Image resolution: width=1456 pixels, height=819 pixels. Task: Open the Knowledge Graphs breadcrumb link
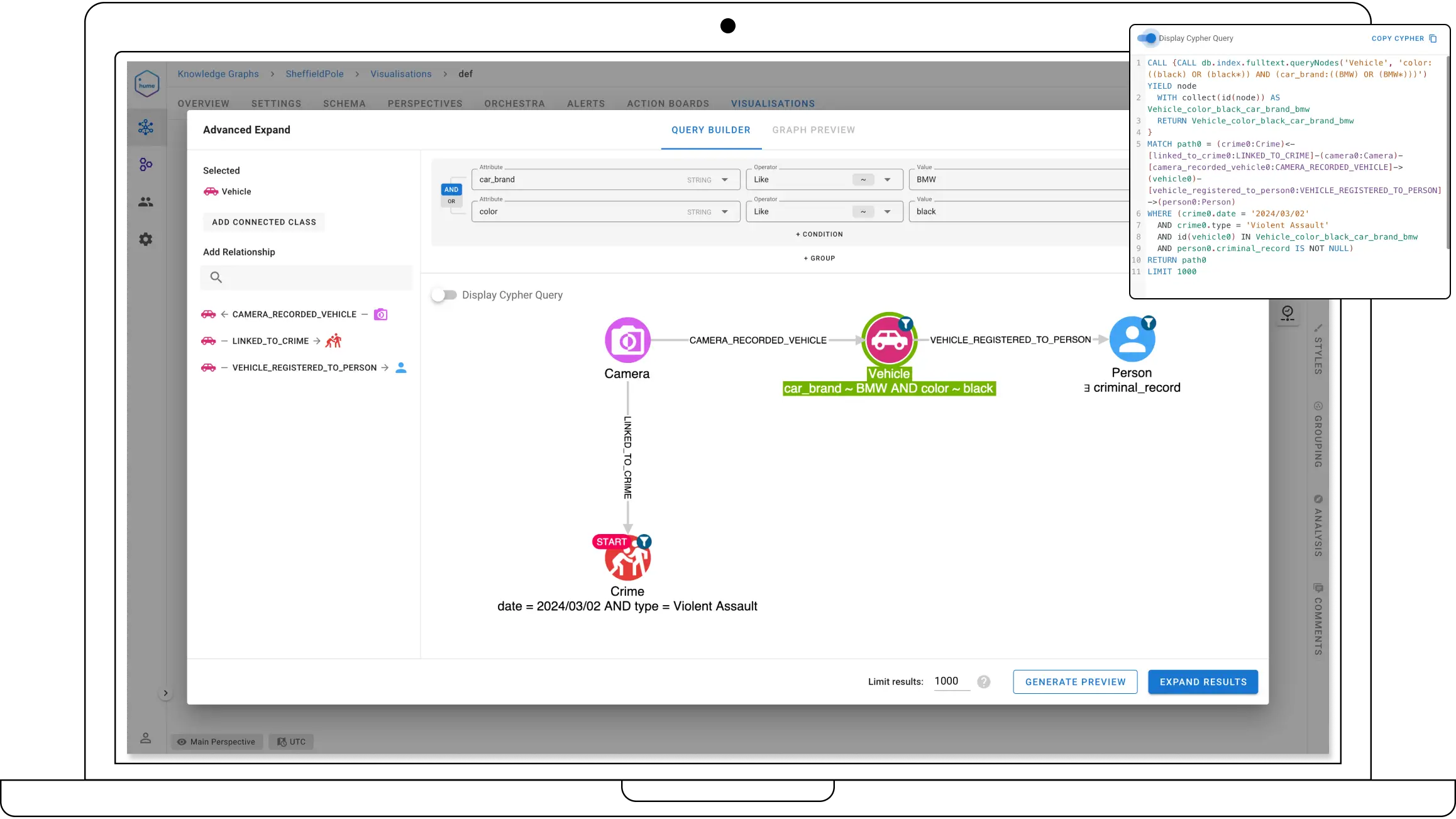pos(218,74)
